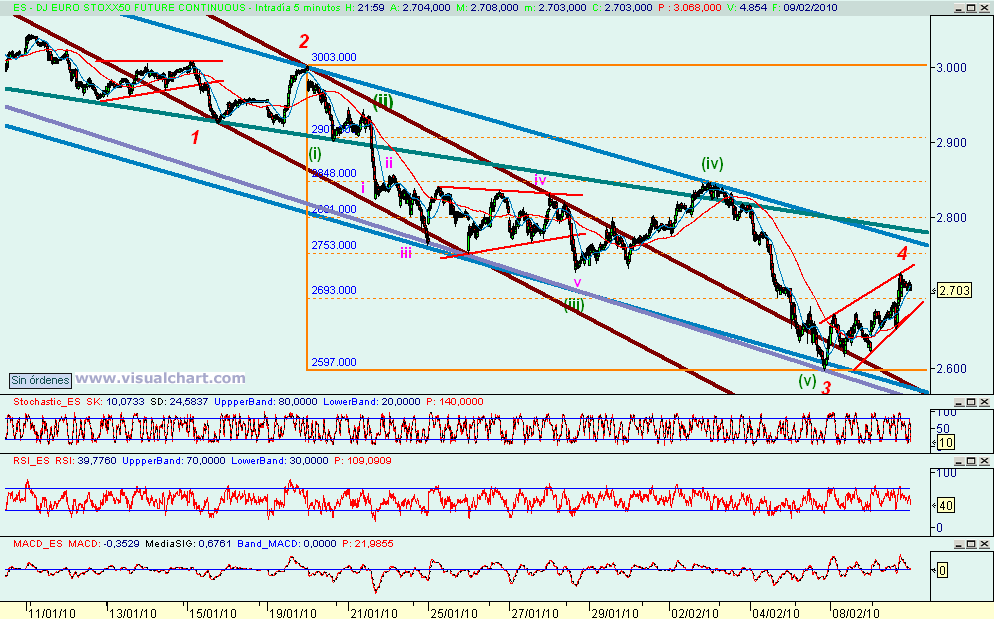Open the www.visualchart.com watermark link
The image size is (994, 619).
160,378
